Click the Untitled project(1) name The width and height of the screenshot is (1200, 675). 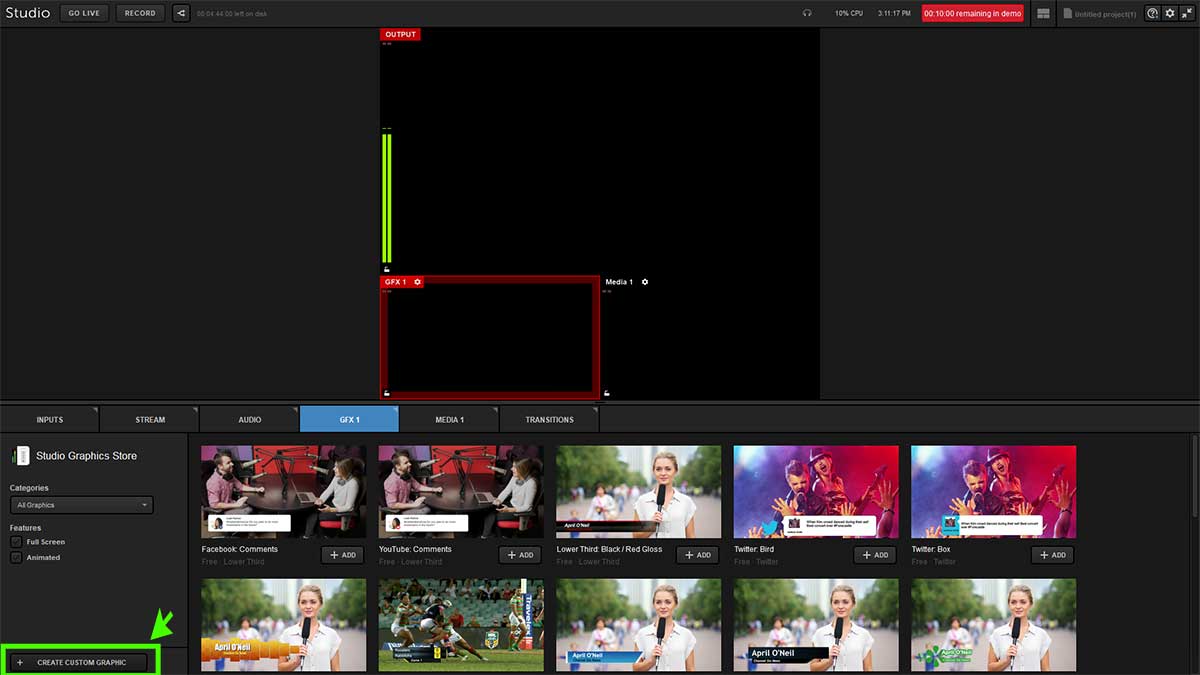click(1106, 14)
